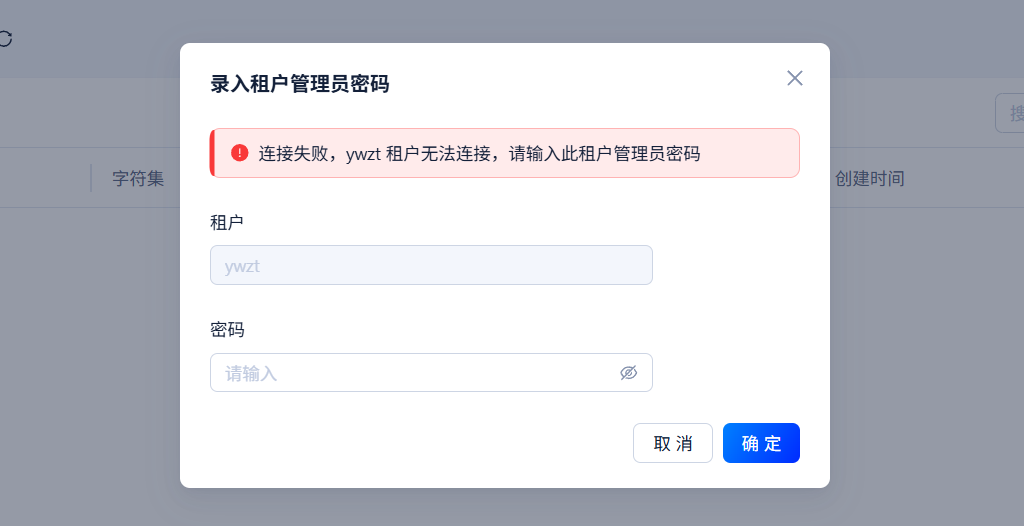Viewport: 1024px width, 526px height.
Task: Click the 取消 button
Action: pos(673,443)
